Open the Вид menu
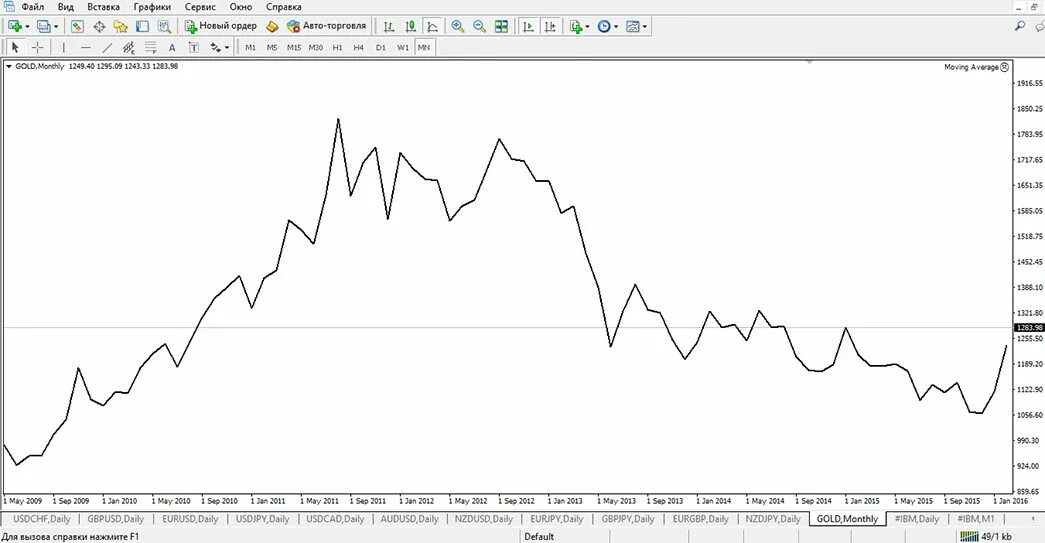1045x543 pixels. point(65,7)
